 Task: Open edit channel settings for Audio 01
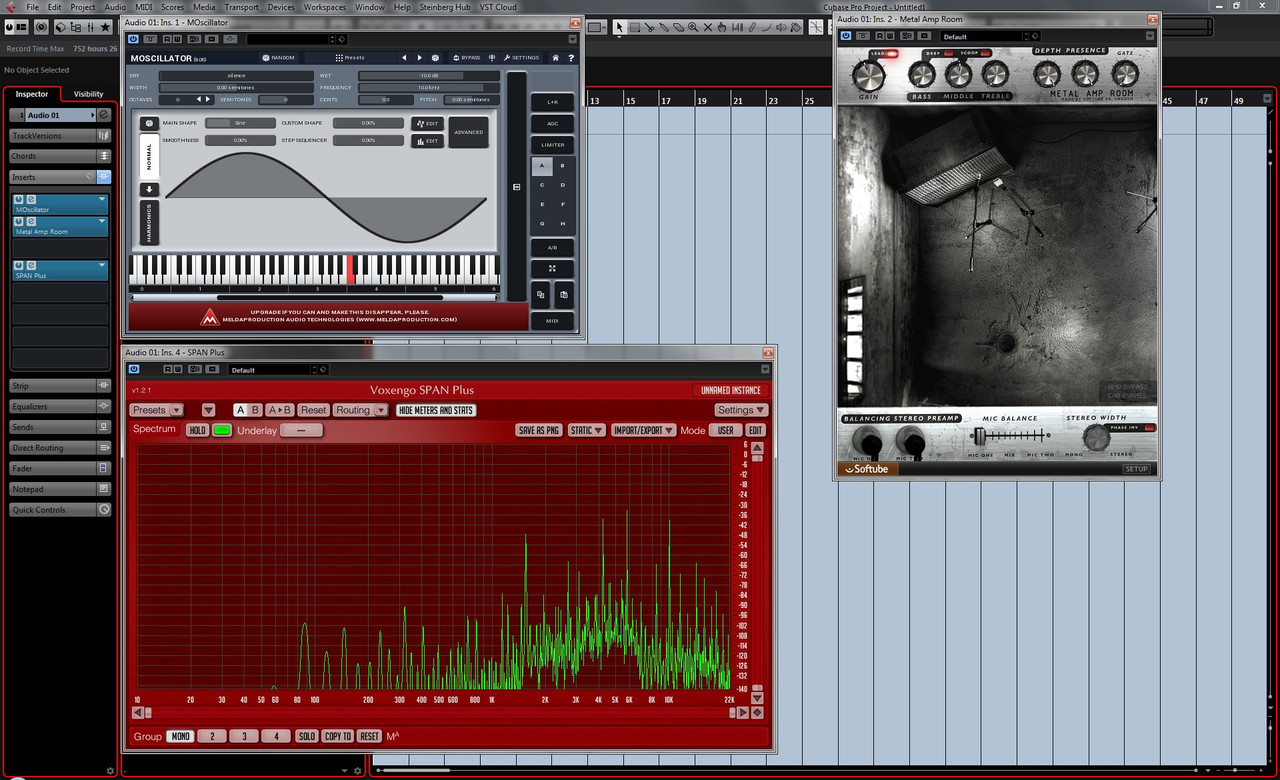tap(103, 115)
